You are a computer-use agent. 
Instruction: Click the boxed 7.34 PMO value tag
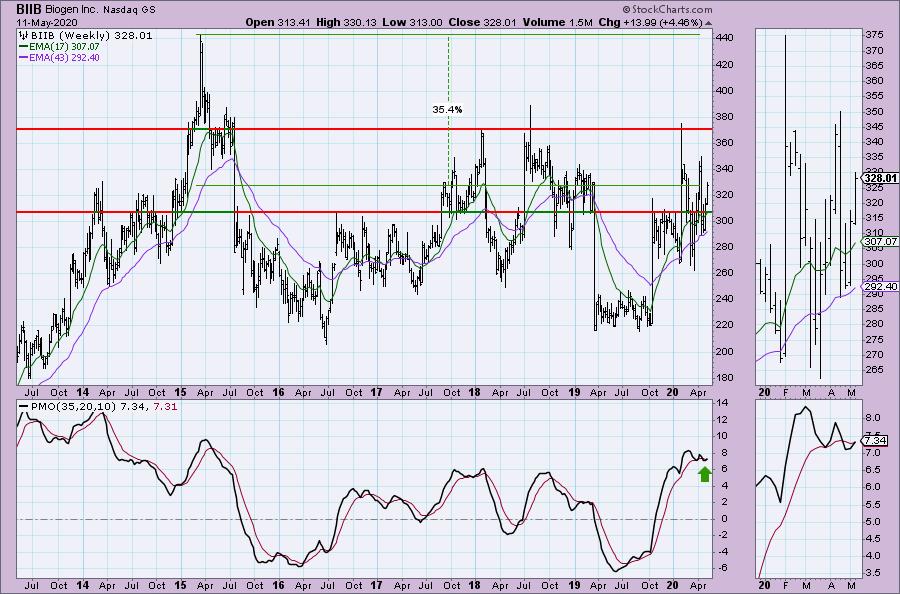[x=876, y=441]
